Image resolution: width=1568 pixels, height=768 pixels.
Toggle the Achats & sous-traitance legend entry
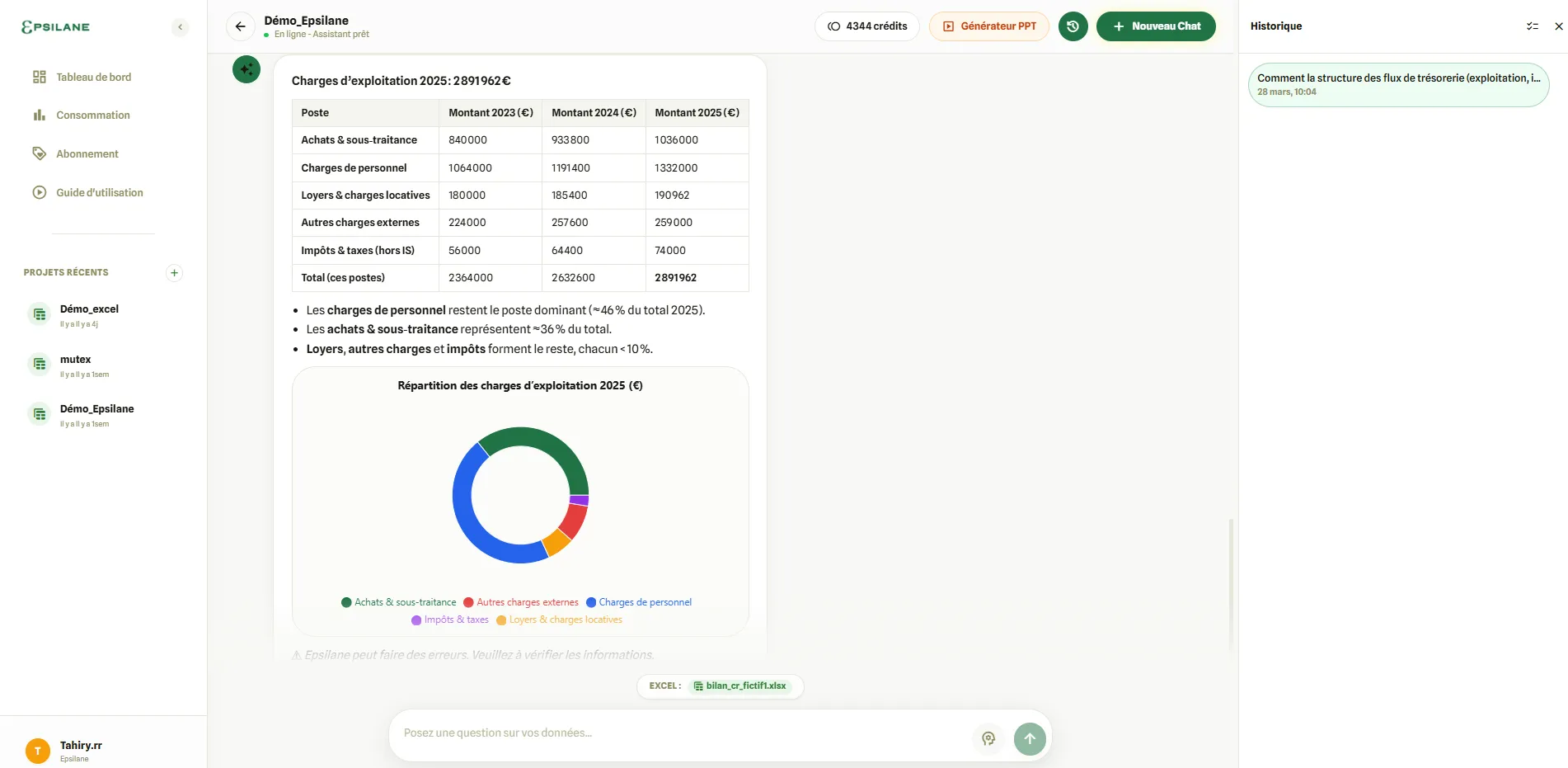coord(398,602)
